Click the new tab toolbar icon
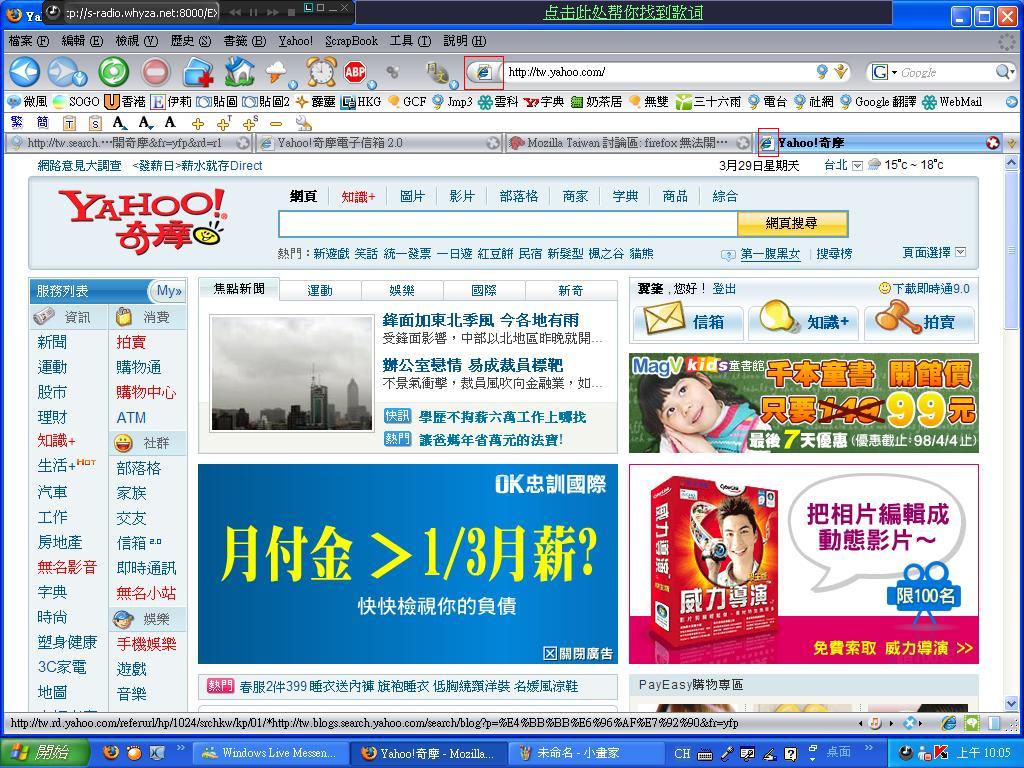Viewport: 1024px width, 768px height. pos(198,72)
